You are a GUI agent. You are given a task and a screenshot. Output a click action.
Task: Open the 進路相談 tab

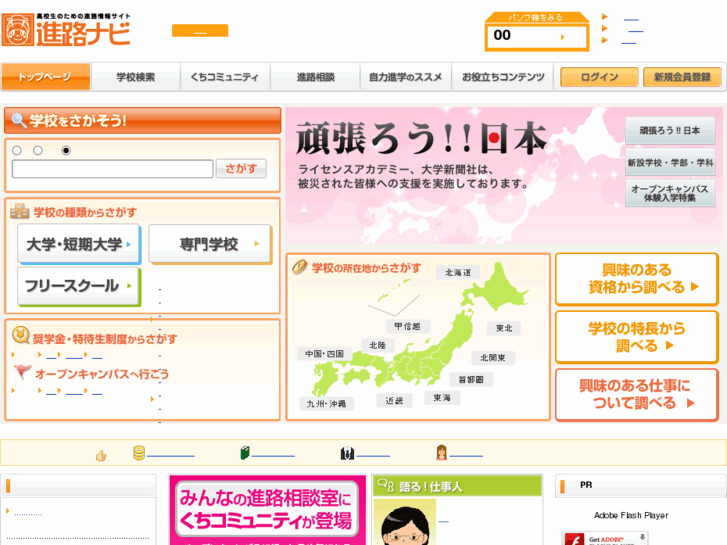(x=315, y=77)
